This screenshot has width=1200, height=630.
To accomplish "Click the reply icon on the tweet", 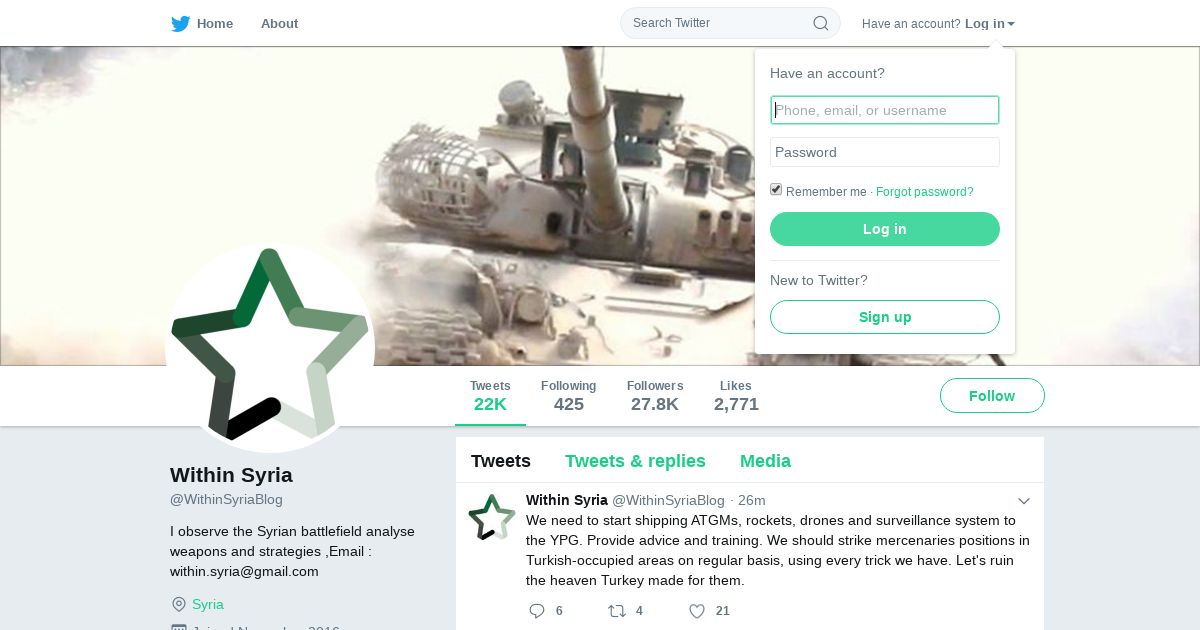I will [x=537, y=610].
